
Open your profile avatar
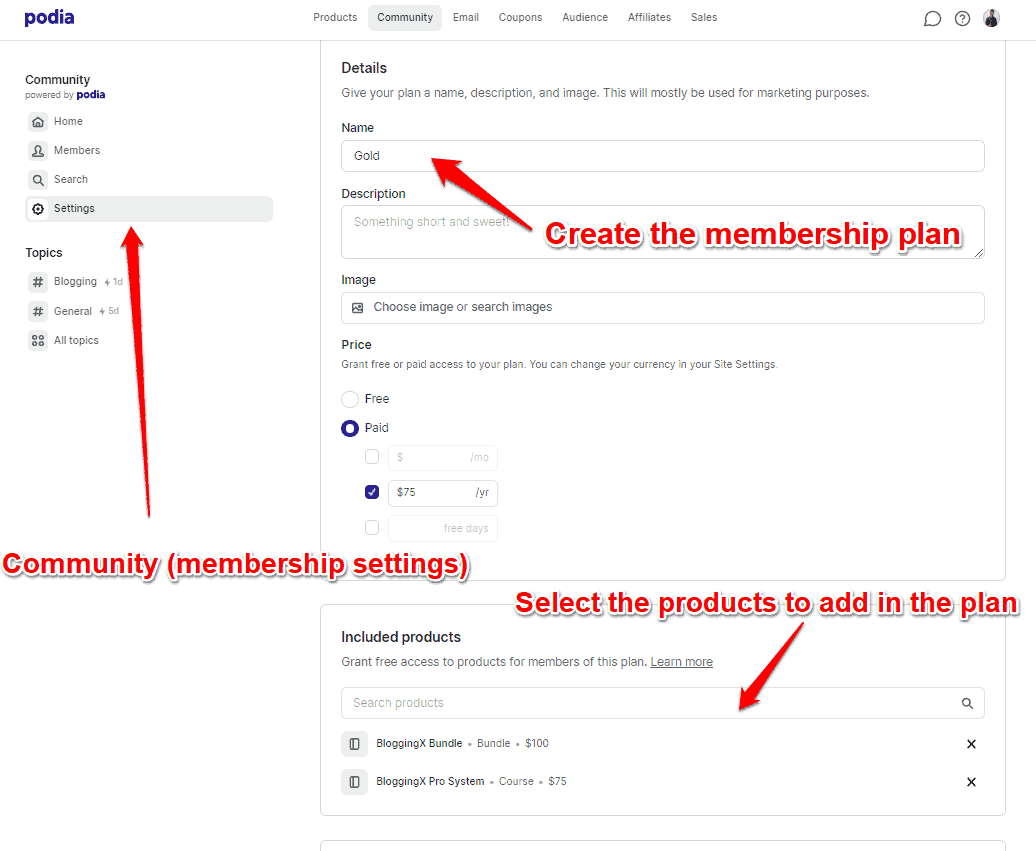point(991,18)
